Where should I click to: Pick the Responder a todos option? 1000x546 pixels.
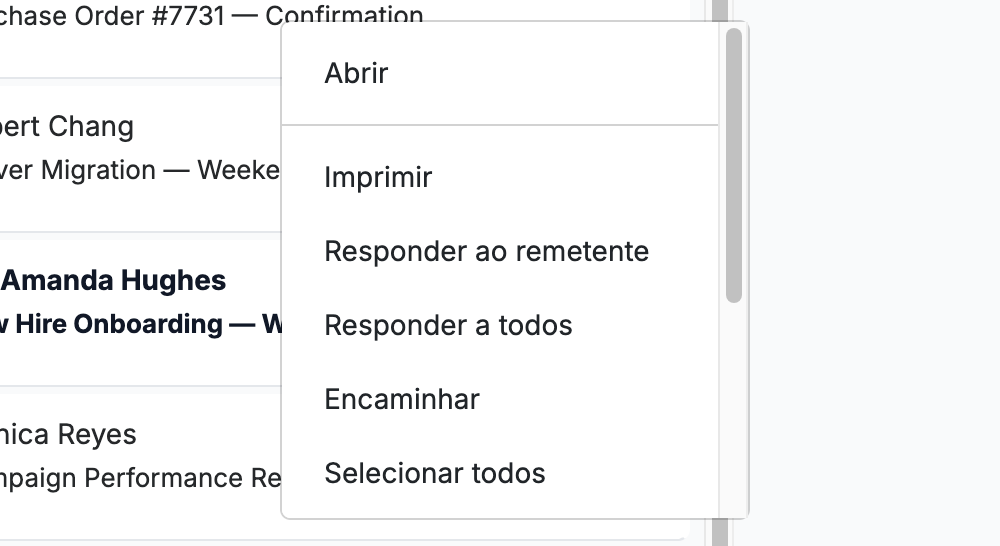500,325
